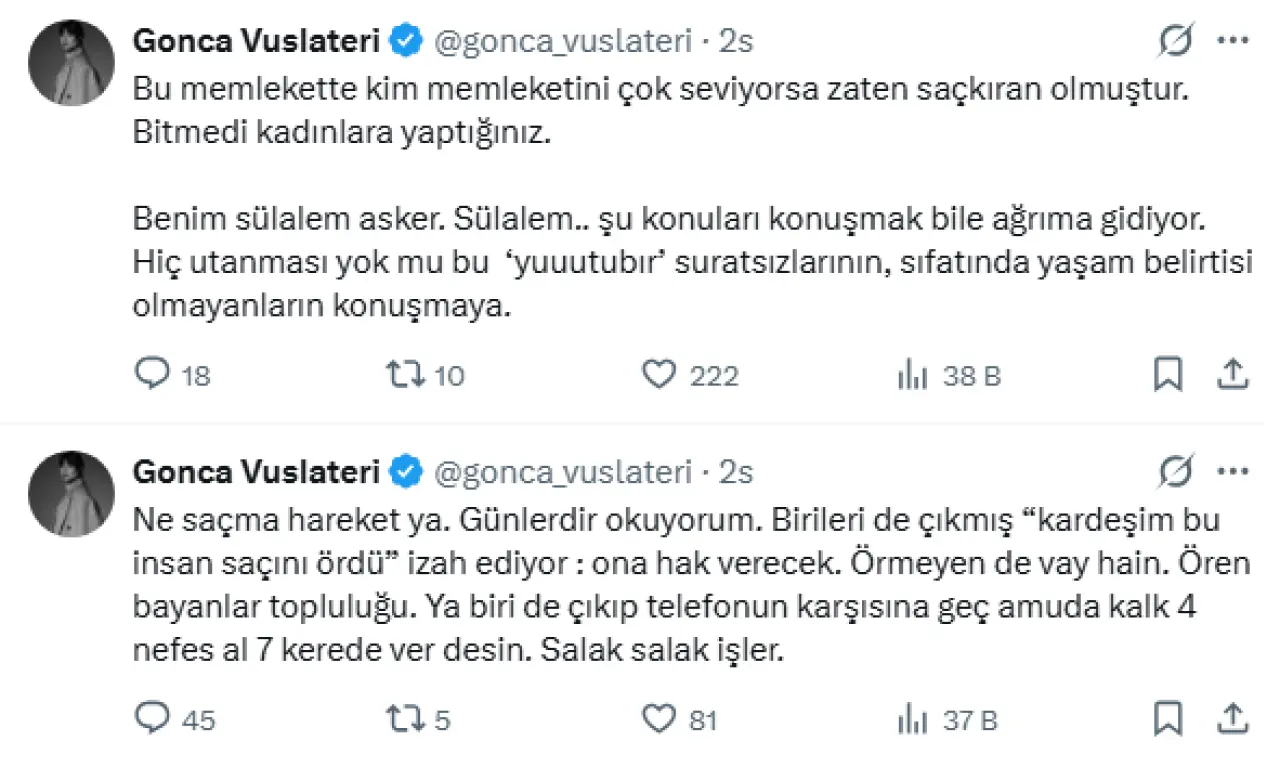Like the first tweet with 222 likes
Image resolution: width=1280 pixels, height=780 pixels.
click(x=659, y=375)
